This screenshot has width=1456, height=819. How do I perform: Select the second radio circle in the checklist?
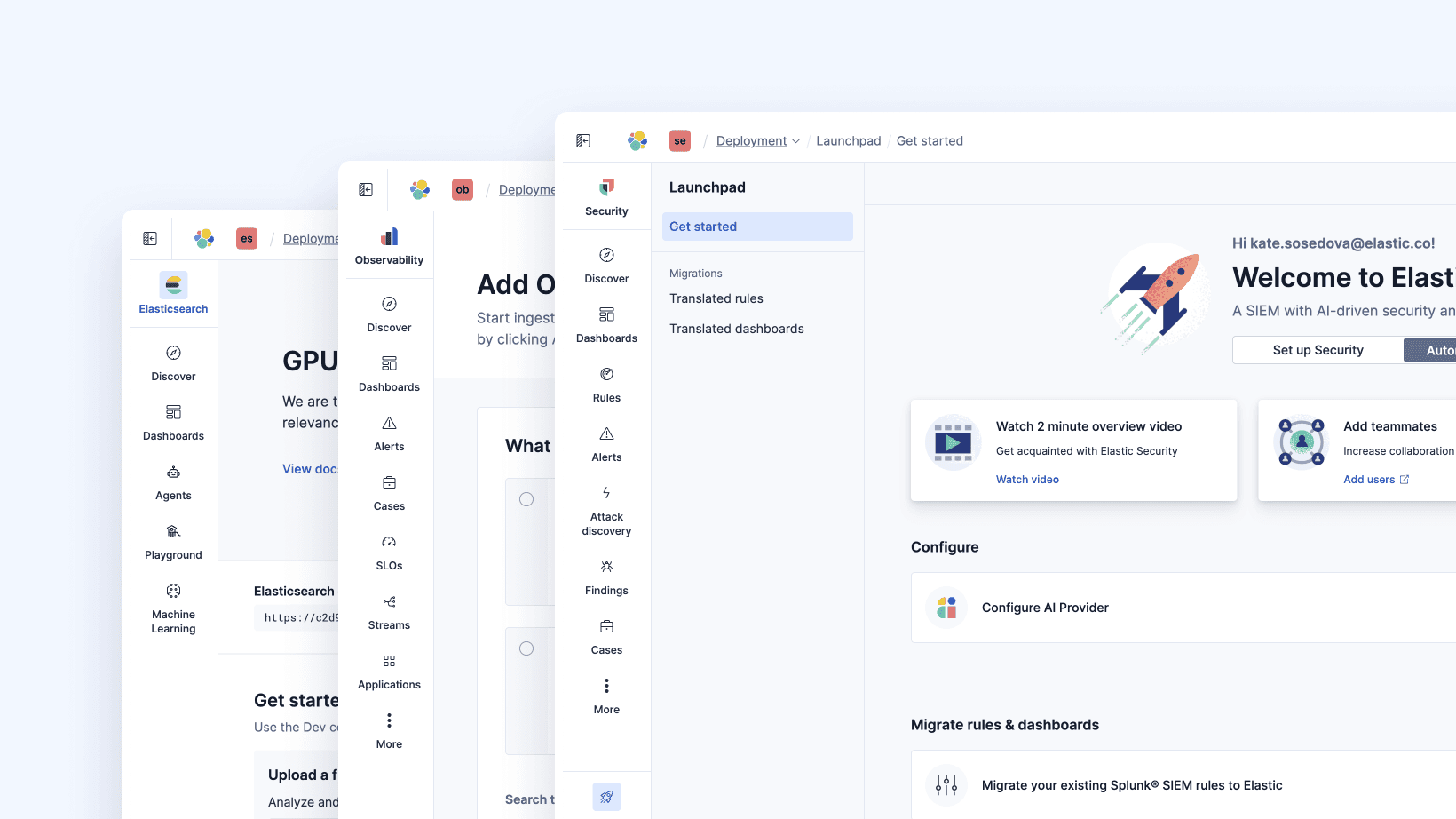coord(527,648)
